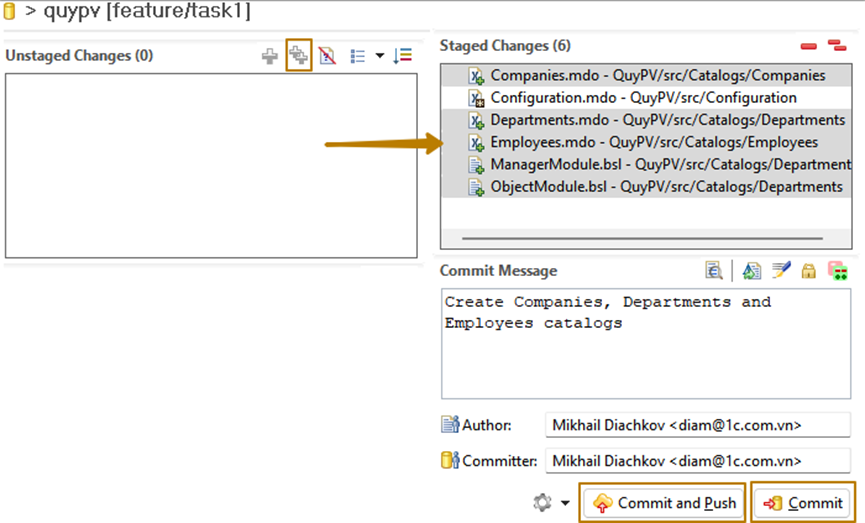The image size is (865, 523).
Task: Click the add selected files to index icon
Action: pyautogui.click(x=270, y=57)
